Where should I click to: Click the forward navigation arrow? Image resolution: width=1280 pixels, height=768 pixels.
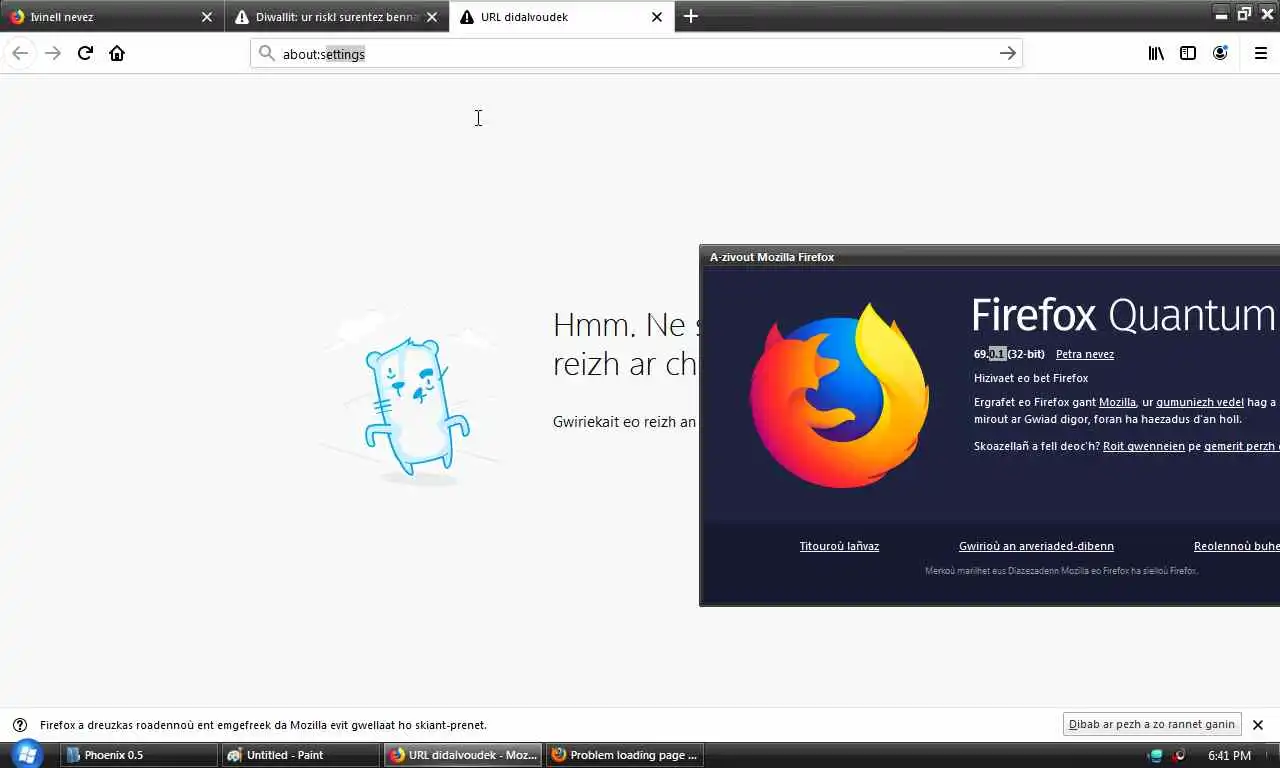53,53
